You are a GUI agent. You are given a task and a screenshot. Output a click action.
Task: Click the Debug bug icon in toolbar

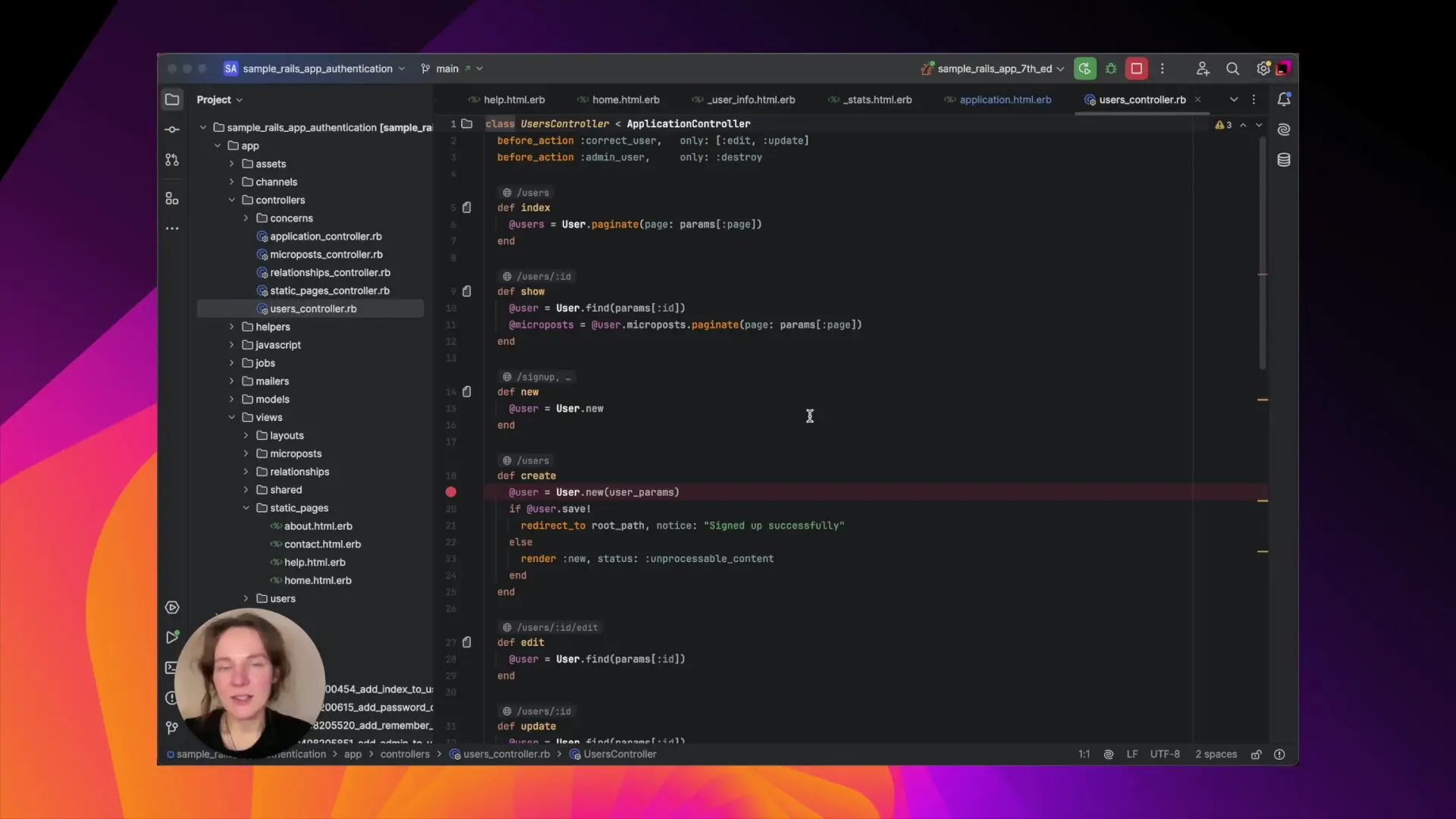(x=1111, y=68)
